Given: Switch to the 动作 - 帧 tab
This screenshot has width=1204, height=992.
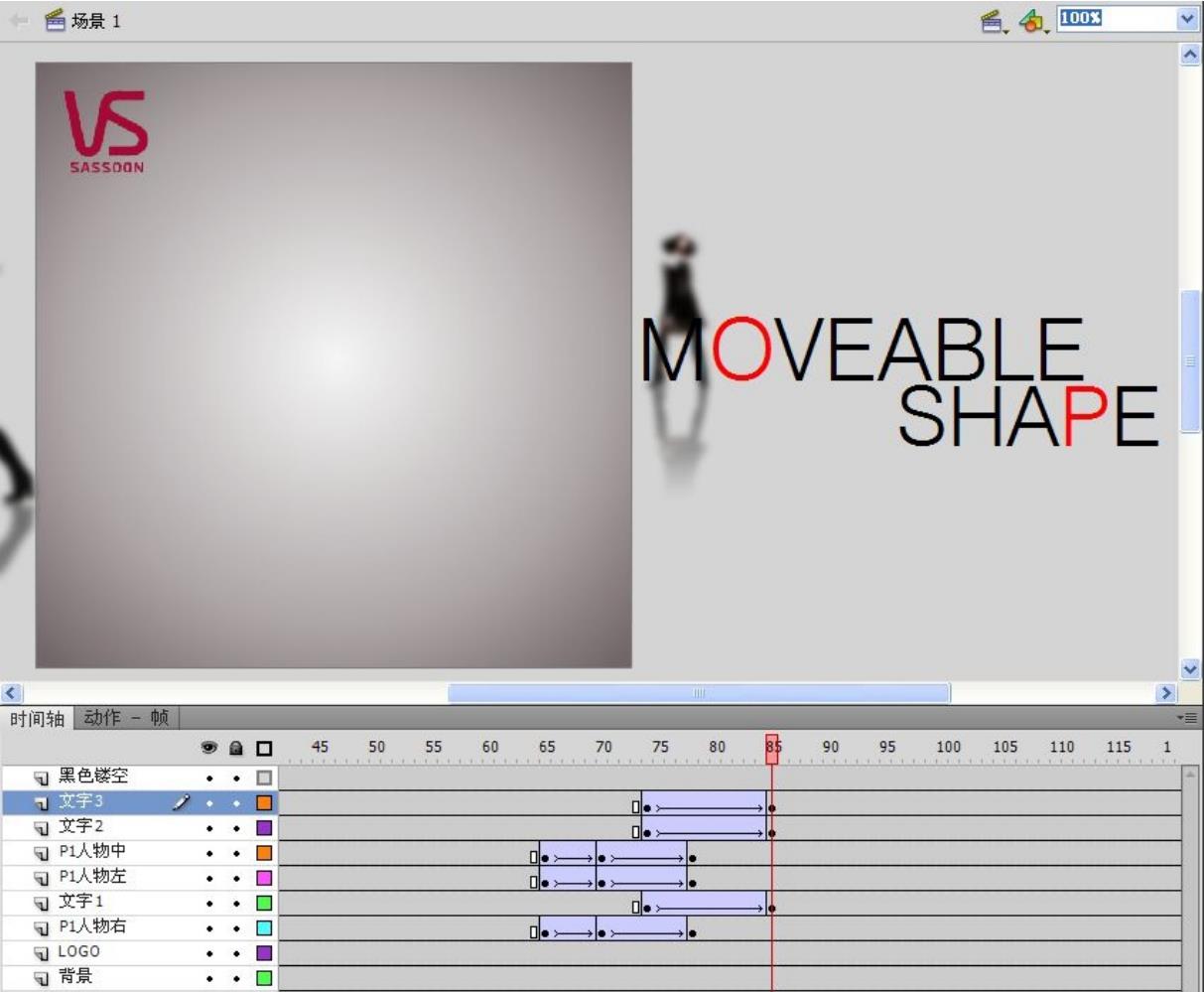Looking at the screenshot, I should (x=126, y=717).
